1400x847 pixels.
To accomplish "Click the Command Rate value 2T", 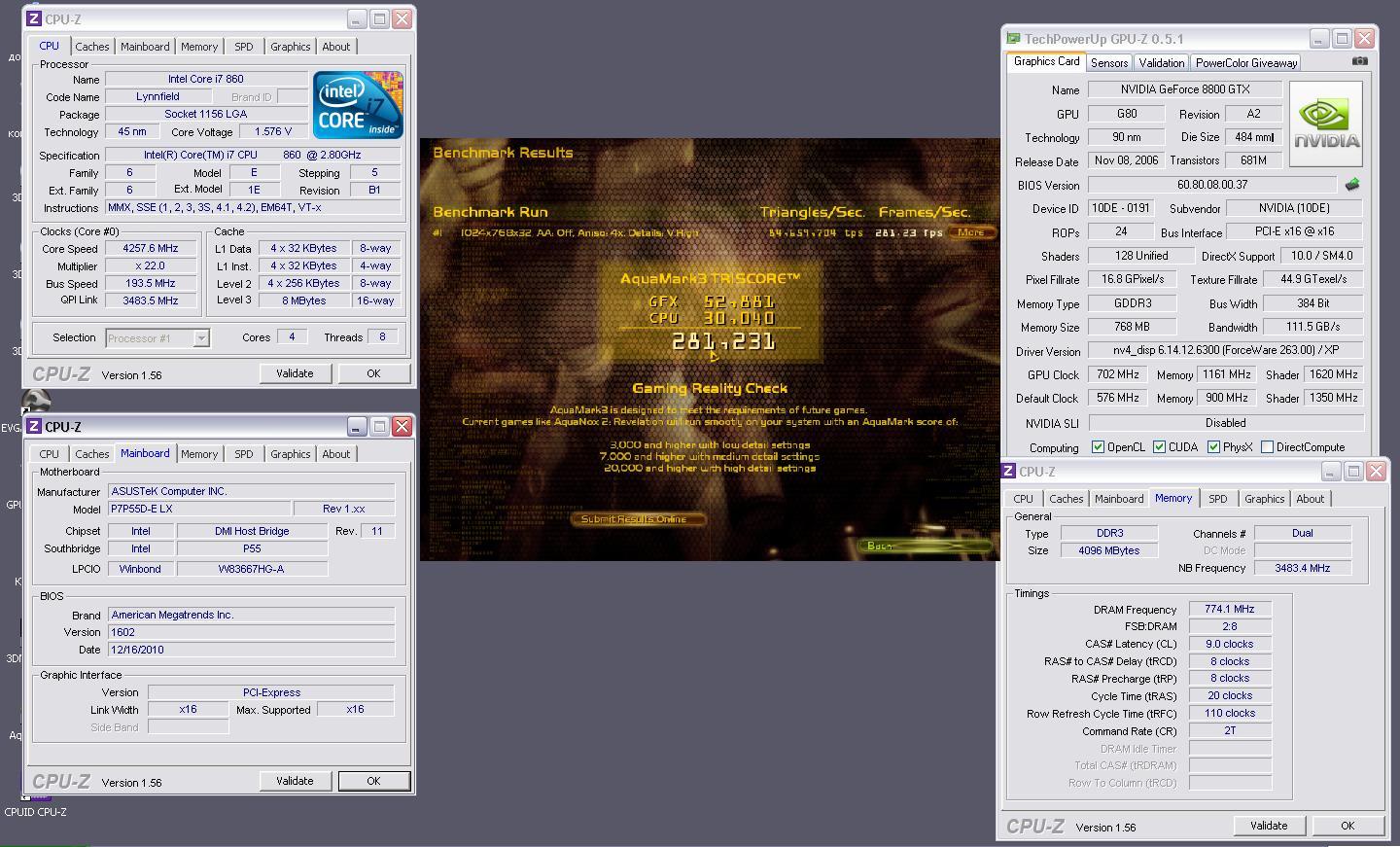I will 1230,730.
